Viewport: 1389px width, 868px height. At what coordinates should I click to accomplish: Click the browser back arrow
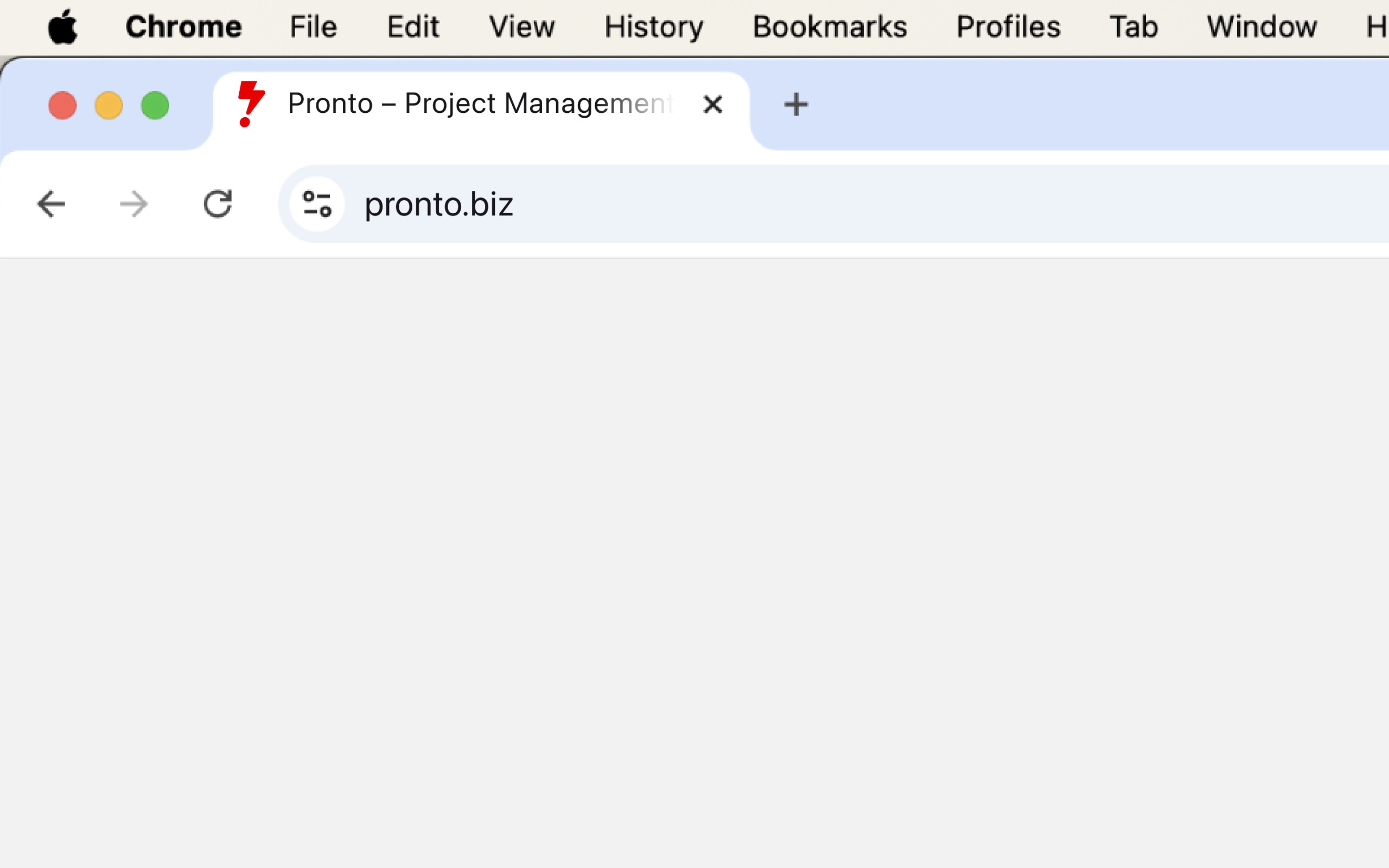click(51, 204)
